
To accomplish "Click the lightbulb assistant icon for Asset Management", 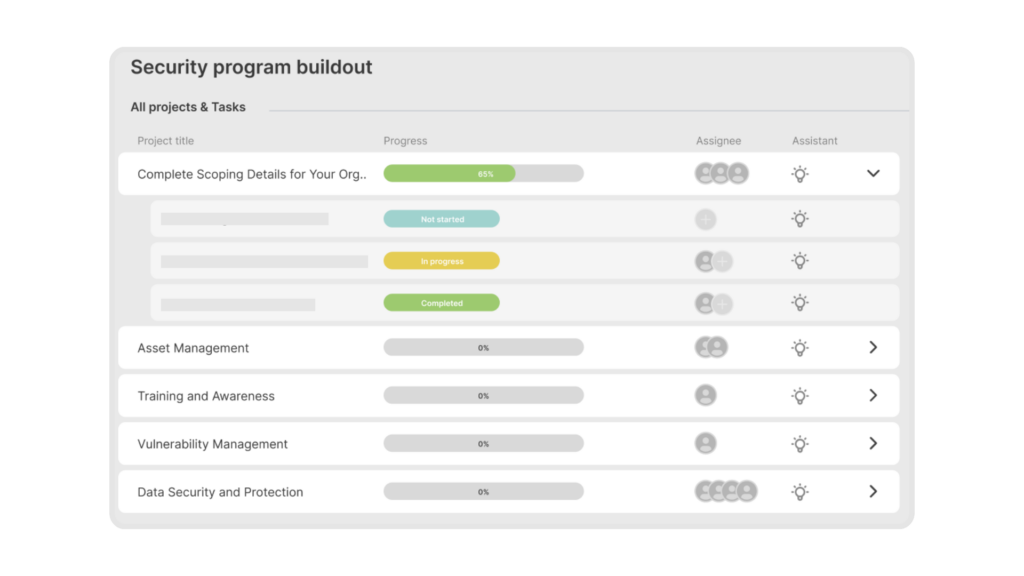I will [800, 348].
